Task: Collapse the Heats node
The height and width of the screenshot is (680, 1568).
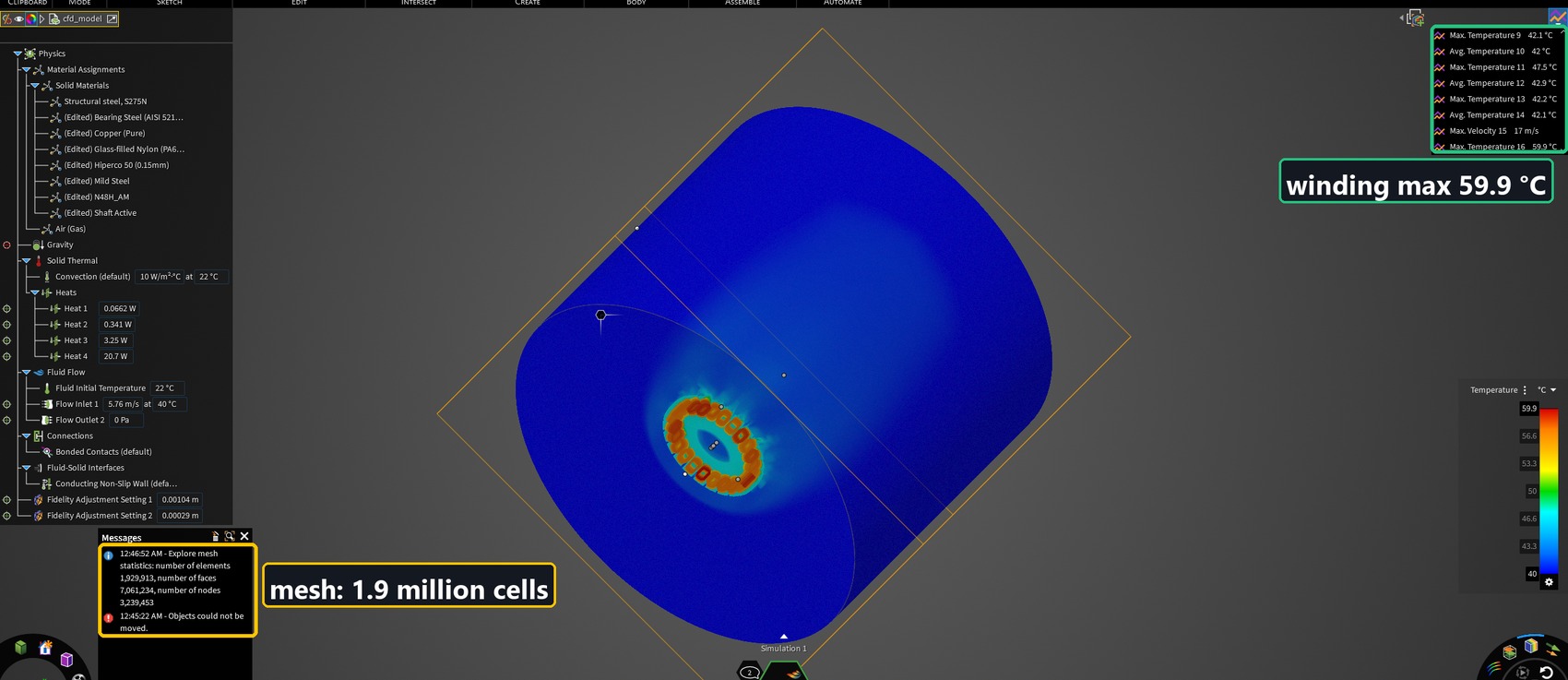Action: tap(35, 292)
